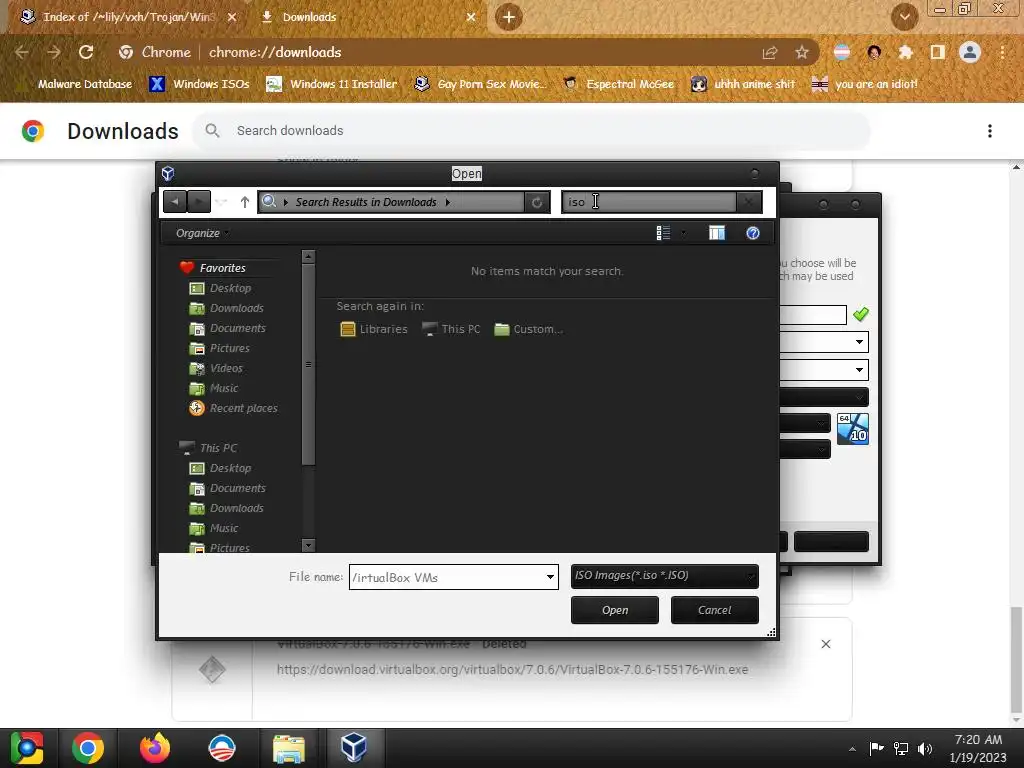Click Search downloads field
The width and height of the screenshot is (1024, 768).
pos(531,131)
